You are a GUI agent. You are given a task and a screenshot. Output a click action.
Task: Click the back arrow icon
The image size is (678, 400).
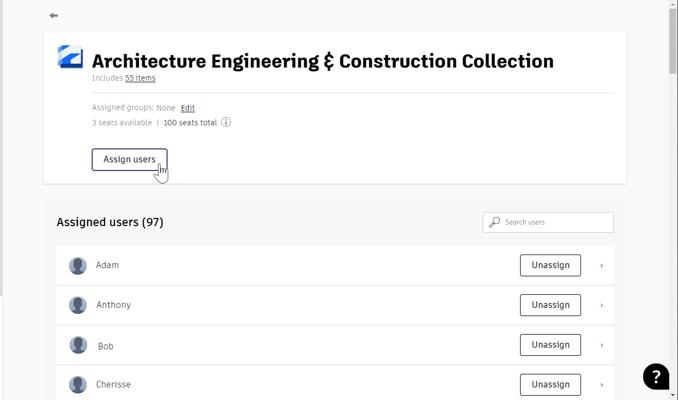(x=53, y=16)
